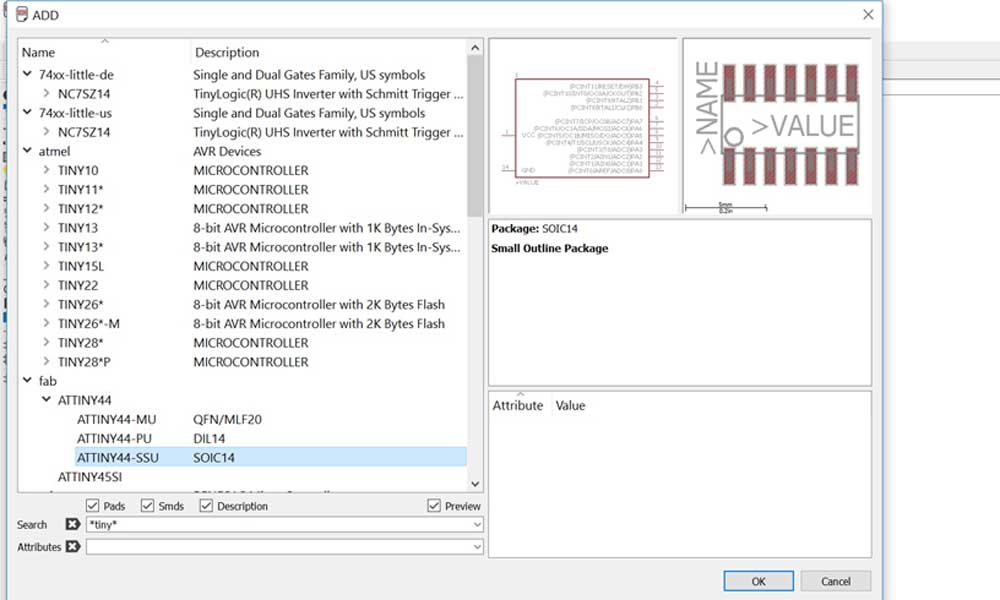Viewport: 1000px width, 600px height.
Task: Expand the TINY10 entry
Action: (x=47, y=170)
